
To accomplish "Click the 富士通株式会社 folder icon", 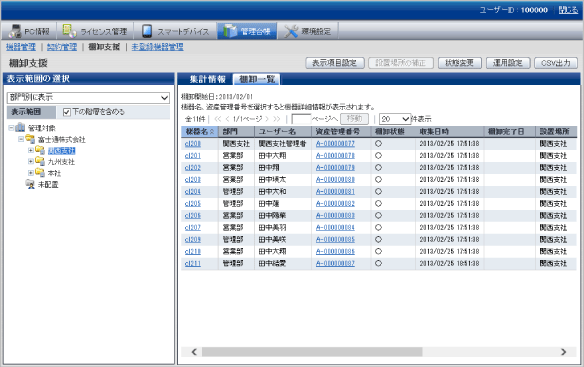I will tap(30, 139).
